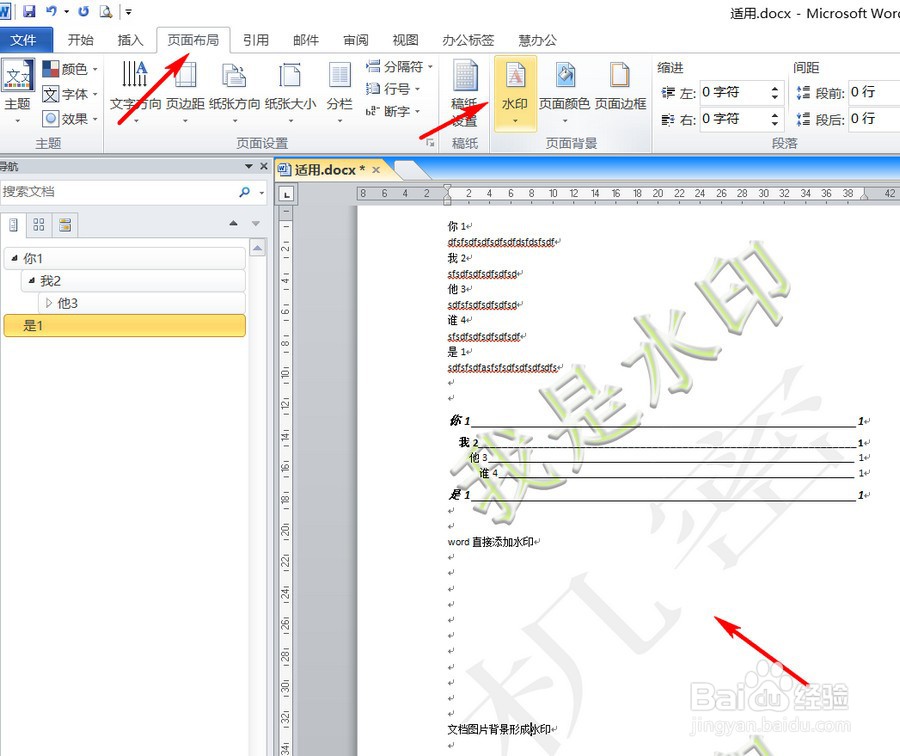900x756 pixels.
Task: Close the navigation pane
Action: (264, 166)
